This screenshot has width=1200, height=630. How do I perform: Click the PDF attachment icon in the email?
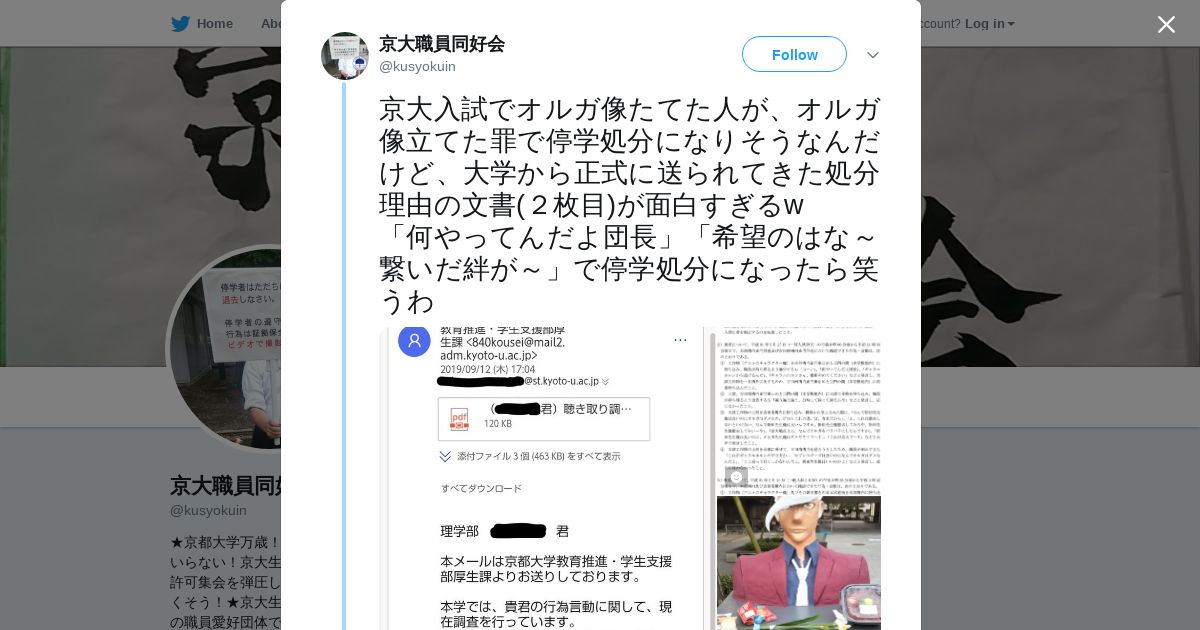[x=459, y=418]
